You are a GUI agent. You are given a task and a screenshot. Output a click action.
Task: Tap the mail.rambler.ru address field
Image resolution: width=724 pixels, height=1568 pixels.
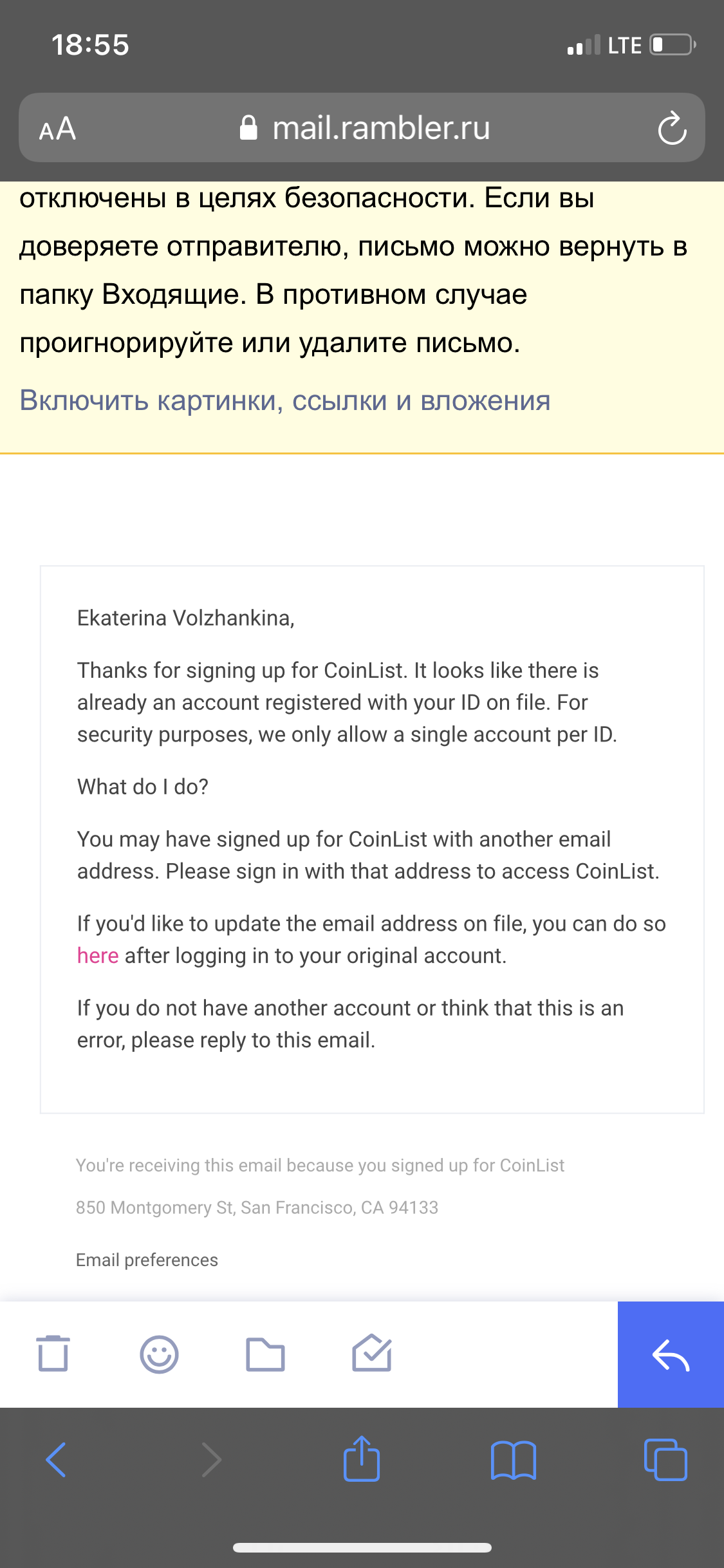click(362, 127)
